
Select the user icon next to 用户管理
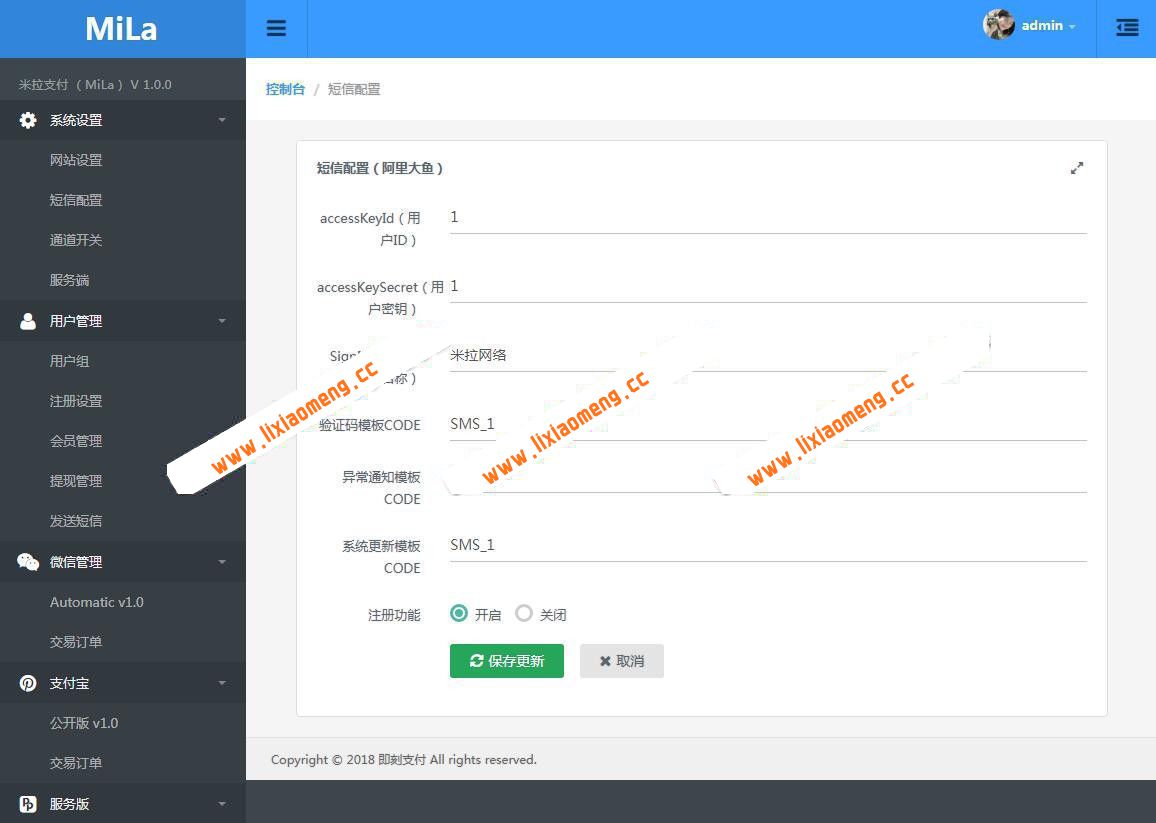tap(27, 321)
